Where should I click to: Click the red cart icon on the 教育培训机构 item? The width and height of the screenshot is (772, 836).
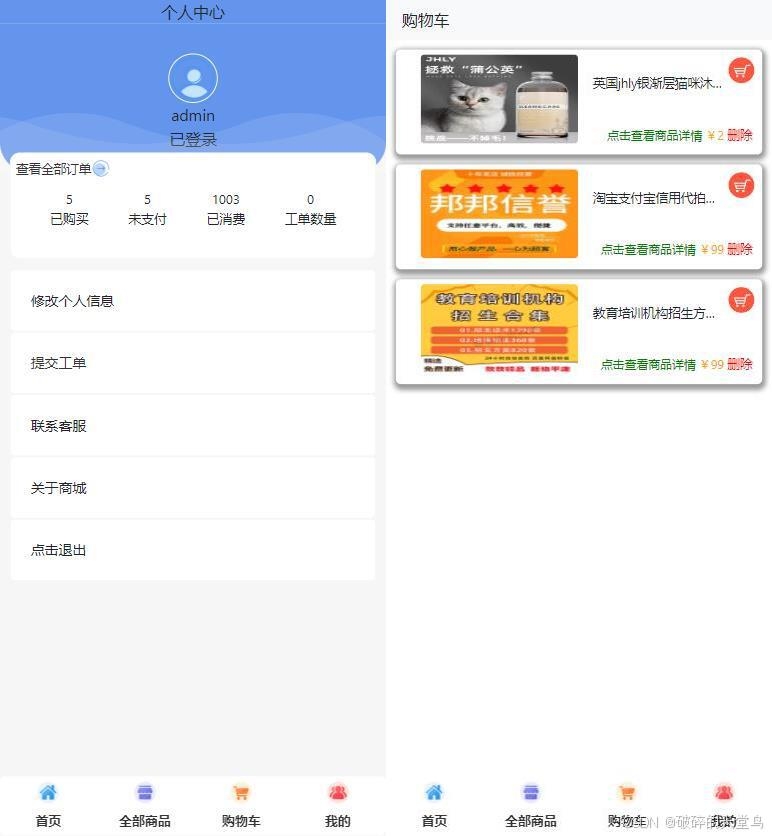tap(741, 300)
